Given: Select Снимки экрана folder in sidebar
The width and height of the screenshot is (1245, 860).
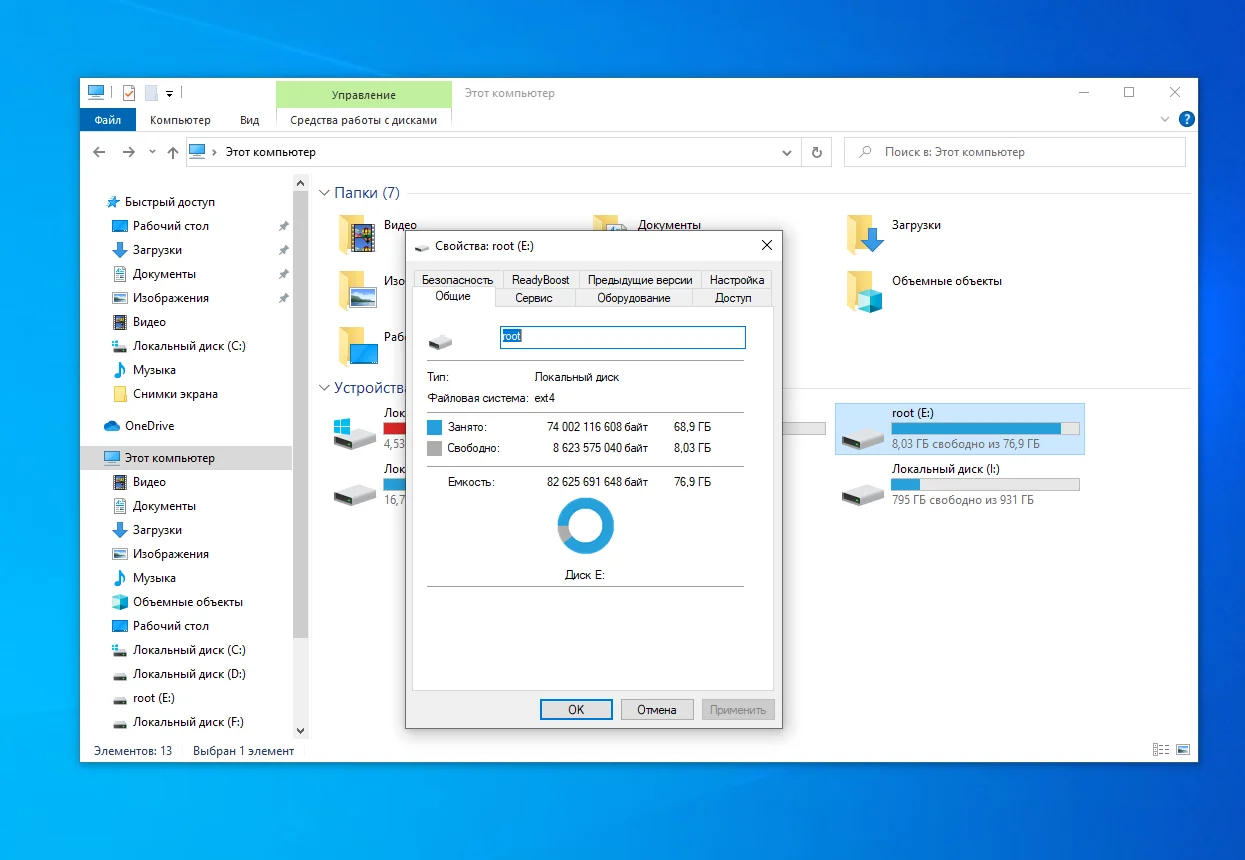Looking at the screenshot, I should pyautogui.click(x=175, y=394).
